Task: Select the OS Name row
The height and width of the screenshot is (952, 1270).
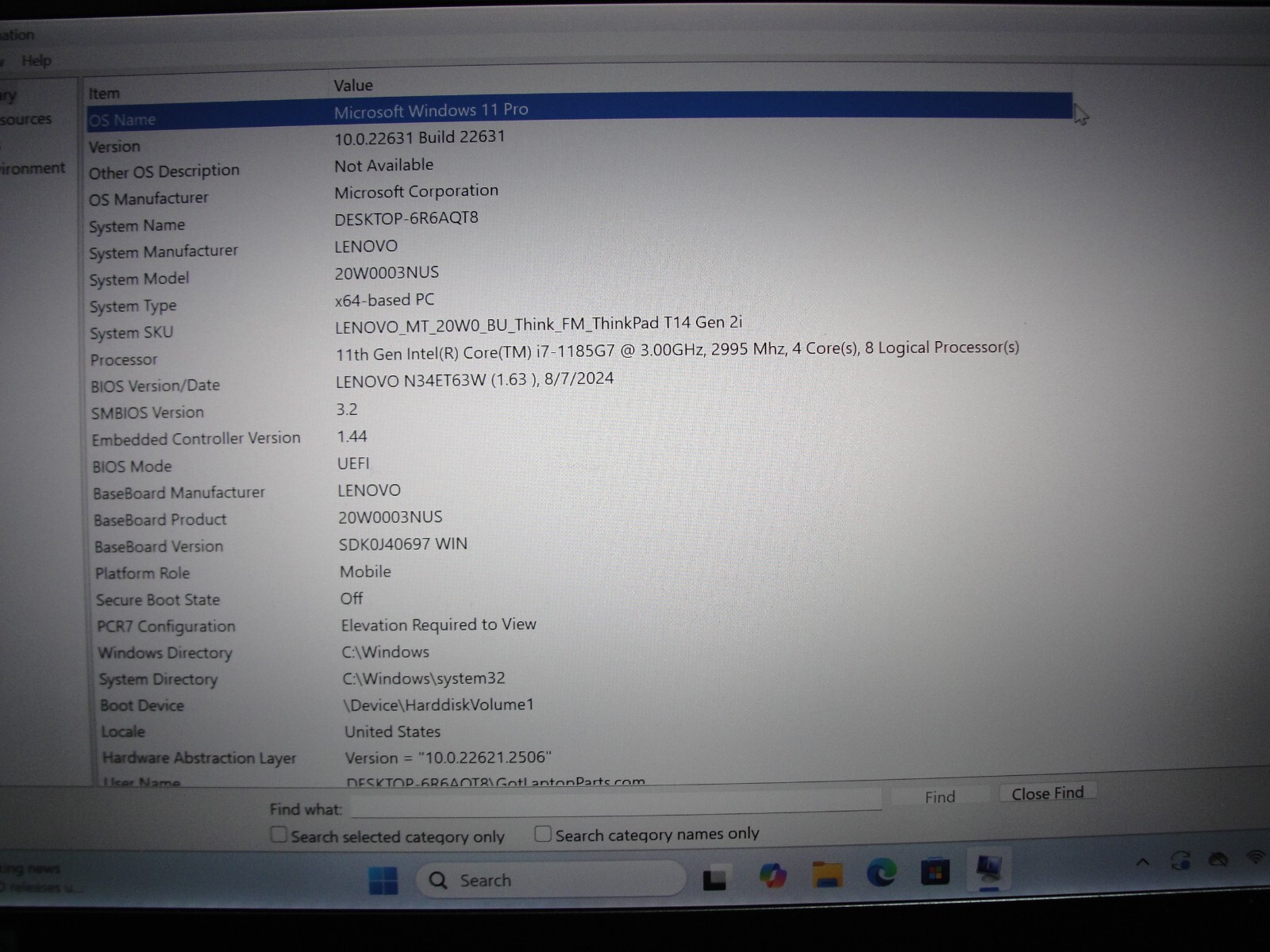Action: pos(579,113)
